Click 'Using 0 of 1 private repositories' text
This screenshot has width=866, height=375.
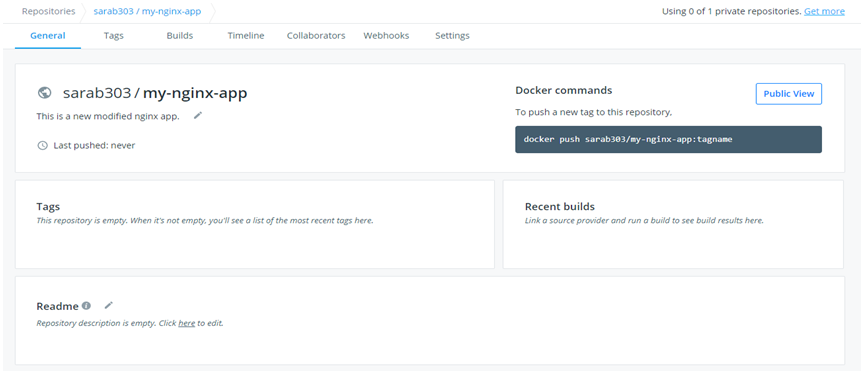pos(732,11)
